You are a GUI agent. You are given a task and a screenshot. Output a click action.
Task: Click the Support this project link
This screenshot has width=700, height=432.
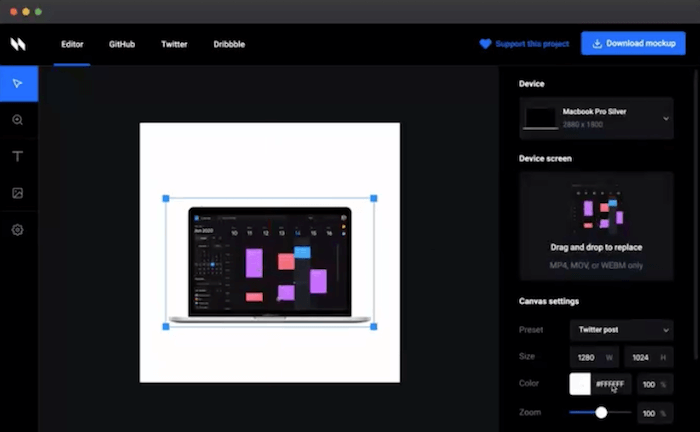(x=532, y=44)
